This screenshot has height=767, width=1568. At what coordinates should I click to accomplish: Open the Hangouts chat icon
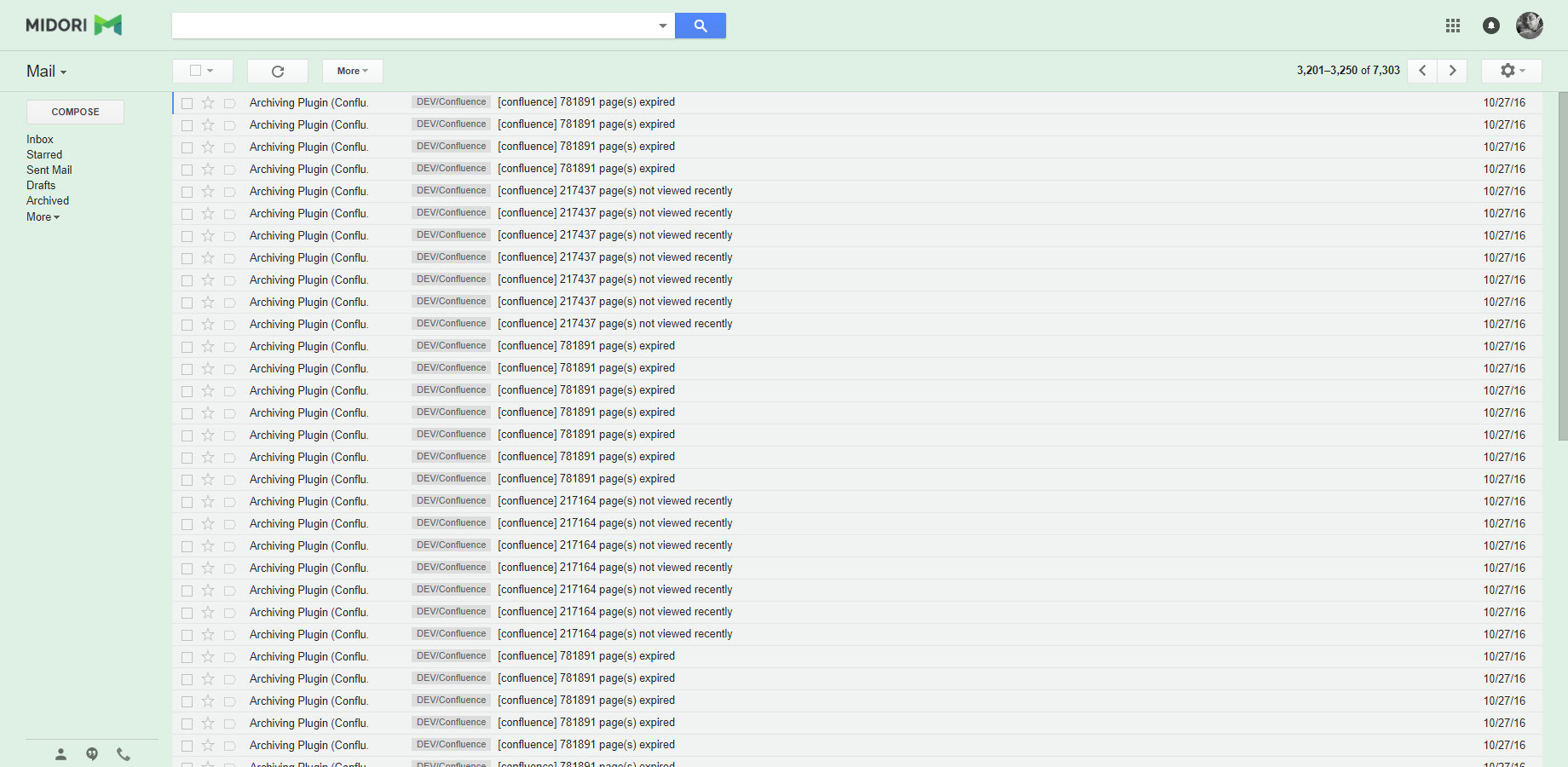92,754
